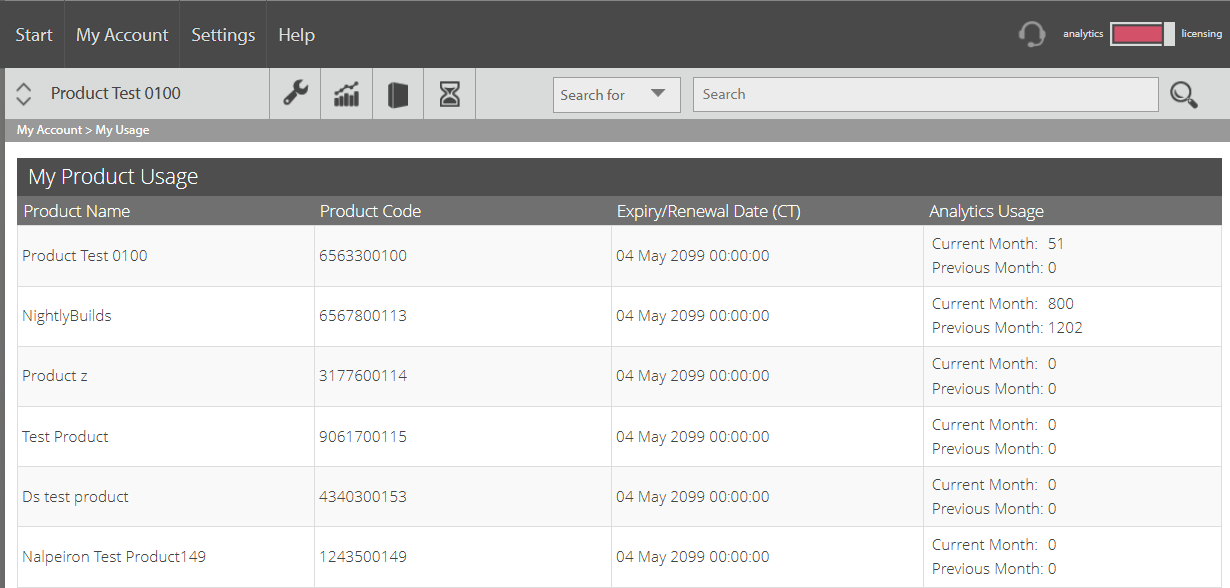
Task: Click product code 4340300153
Action: (x=363, y=497)
